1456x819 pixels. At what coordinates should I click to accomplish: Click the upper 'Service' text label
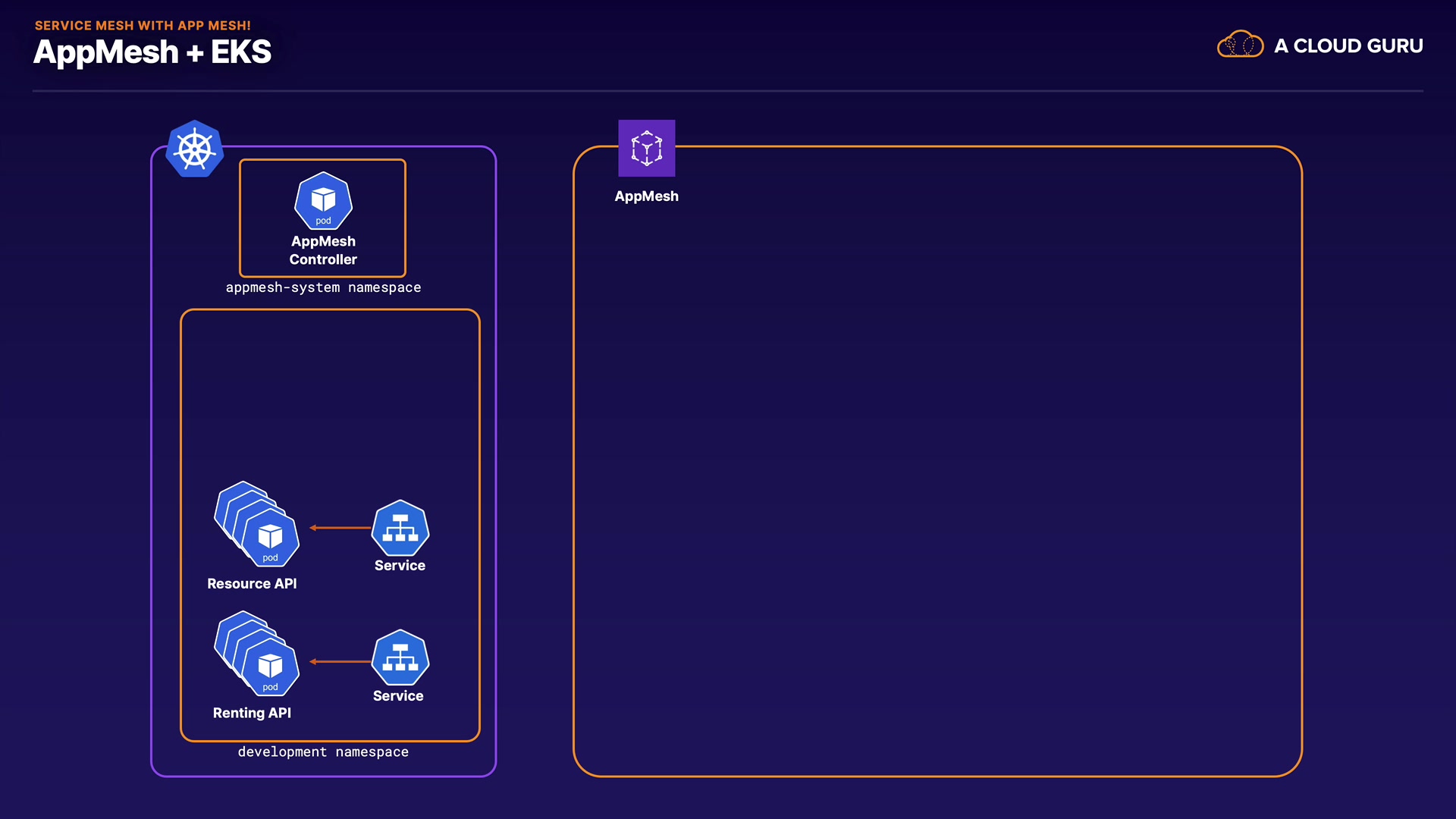pyautogui.click(x=400, y=565)
